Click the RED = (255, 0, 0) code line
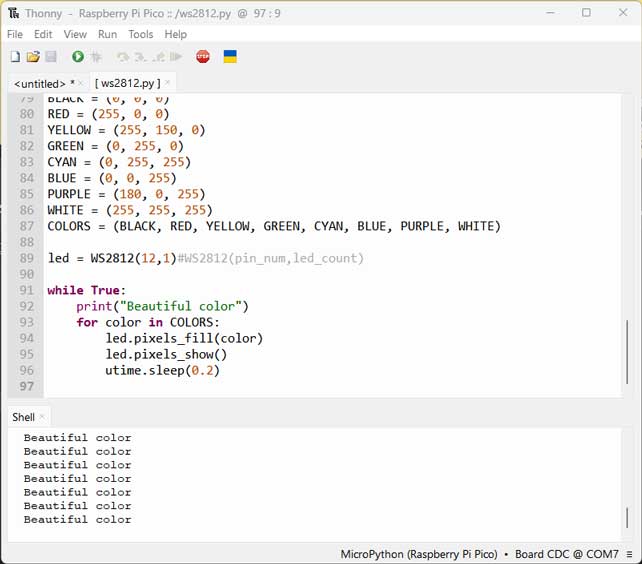 click(x=108, y=114)
